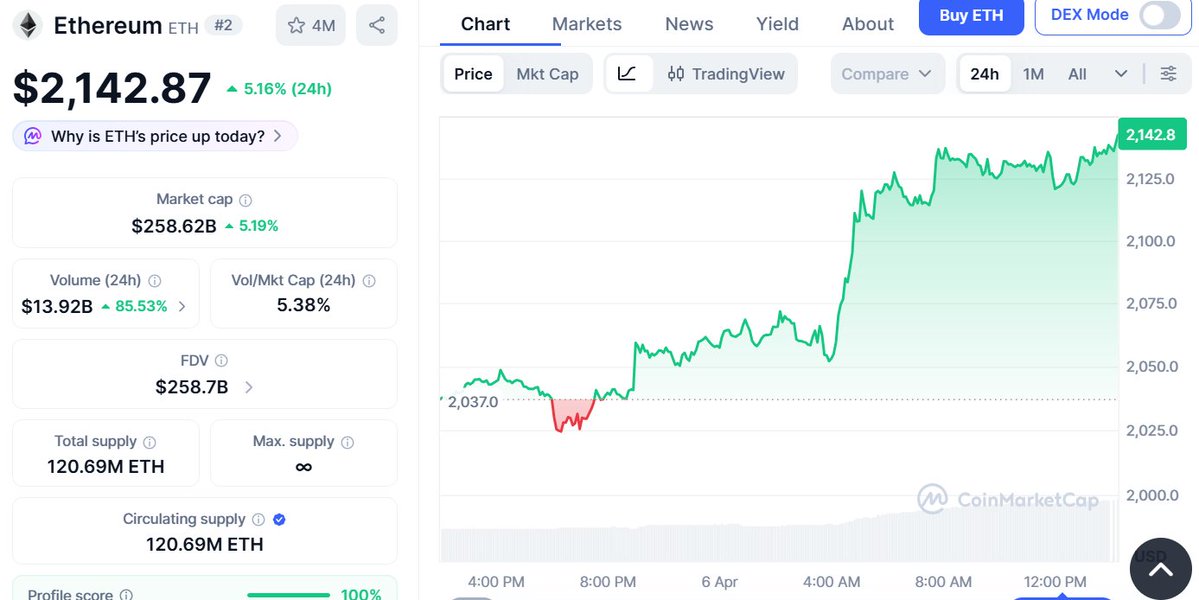
Task: Click FDV info icon
Action: pos(222,361)
